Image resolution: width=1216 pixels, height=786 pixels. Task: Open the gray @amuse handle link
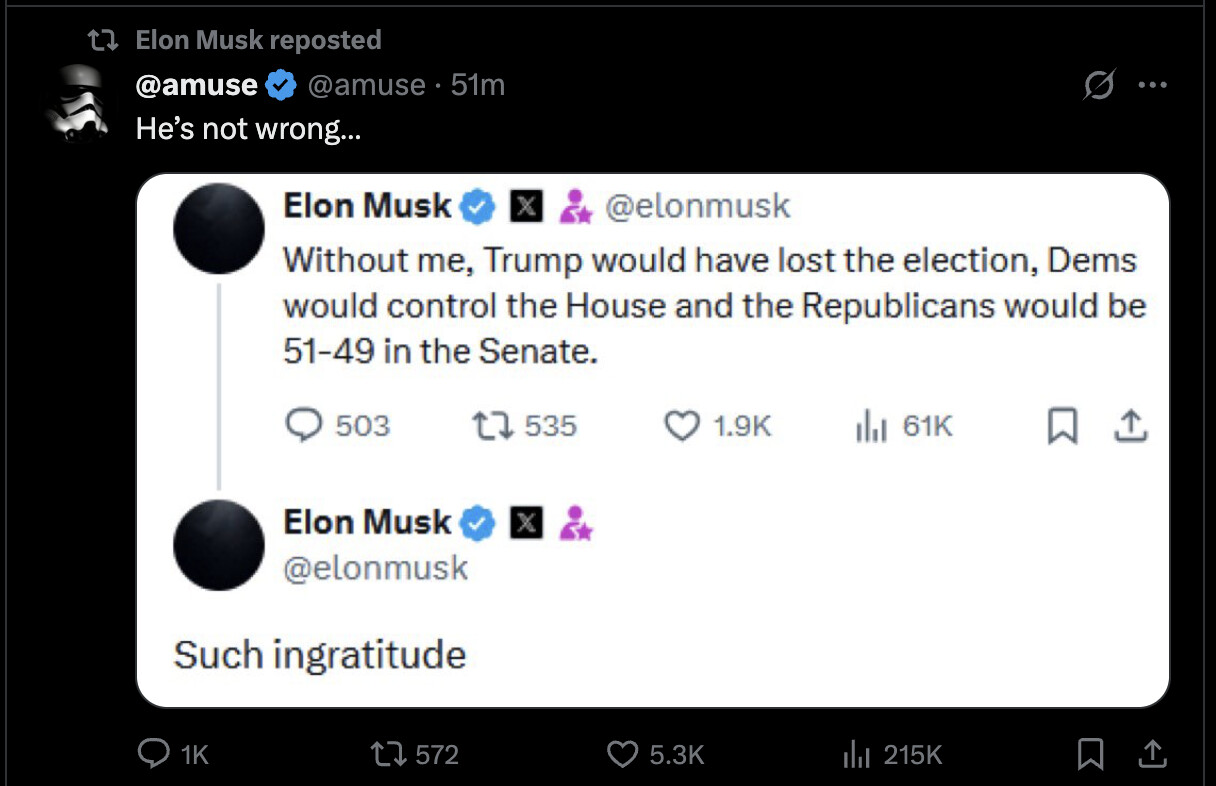click(x=366, y=85)
